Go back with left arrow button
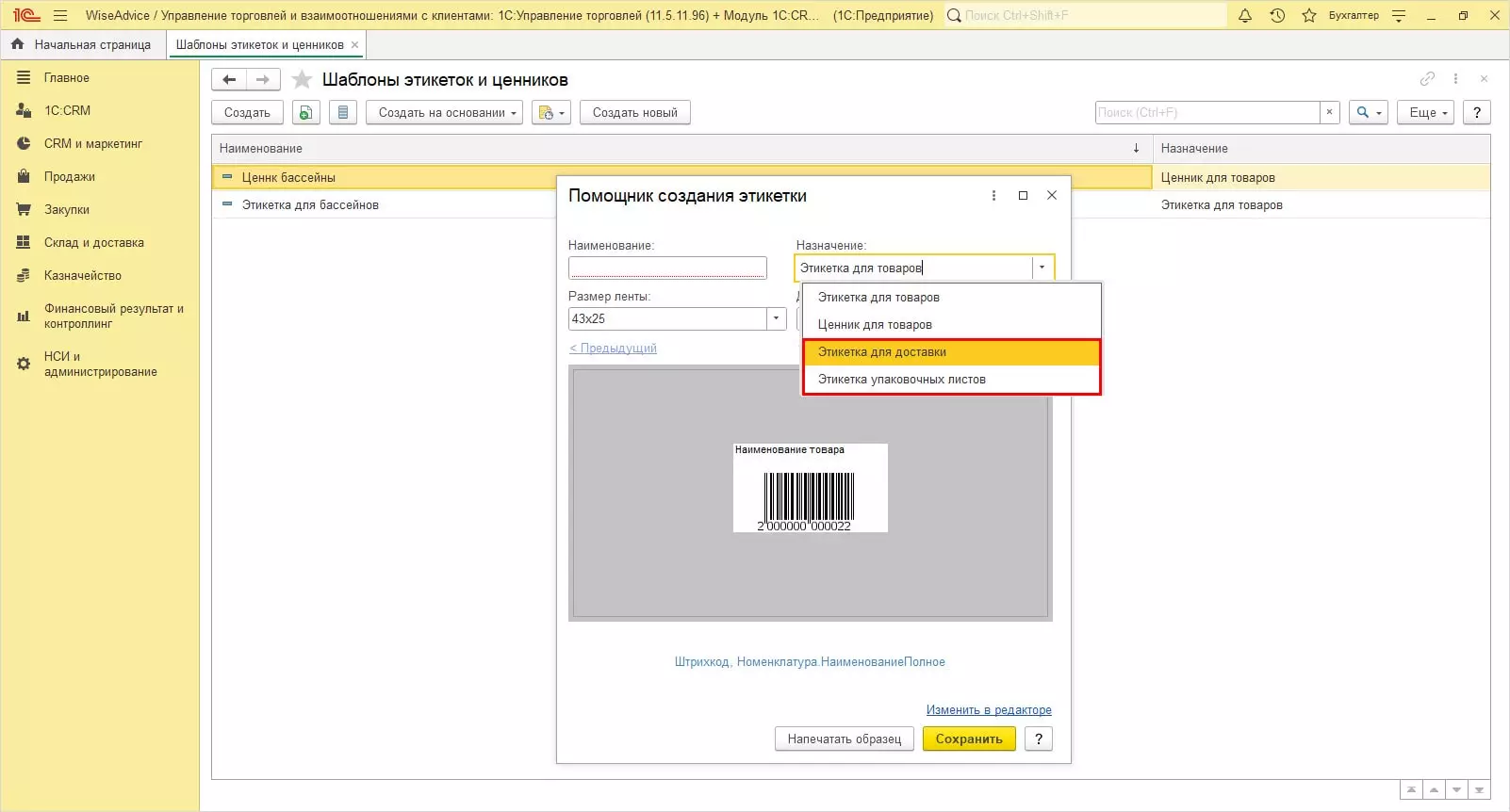This screenshot has width=1510, height=812. (229, 80)
